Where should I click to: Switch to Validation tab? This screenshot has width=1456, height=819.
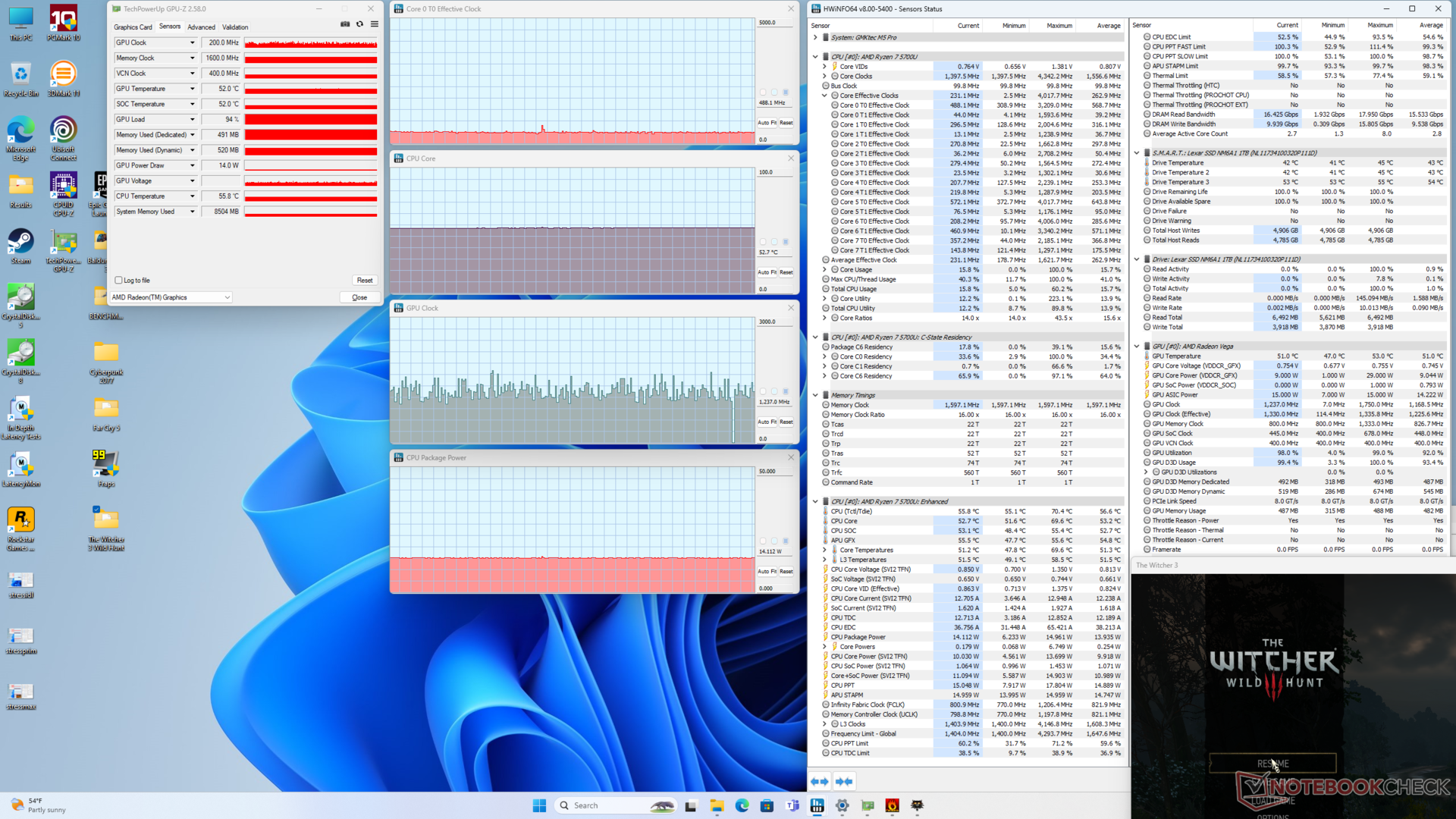tap(235, 27)
